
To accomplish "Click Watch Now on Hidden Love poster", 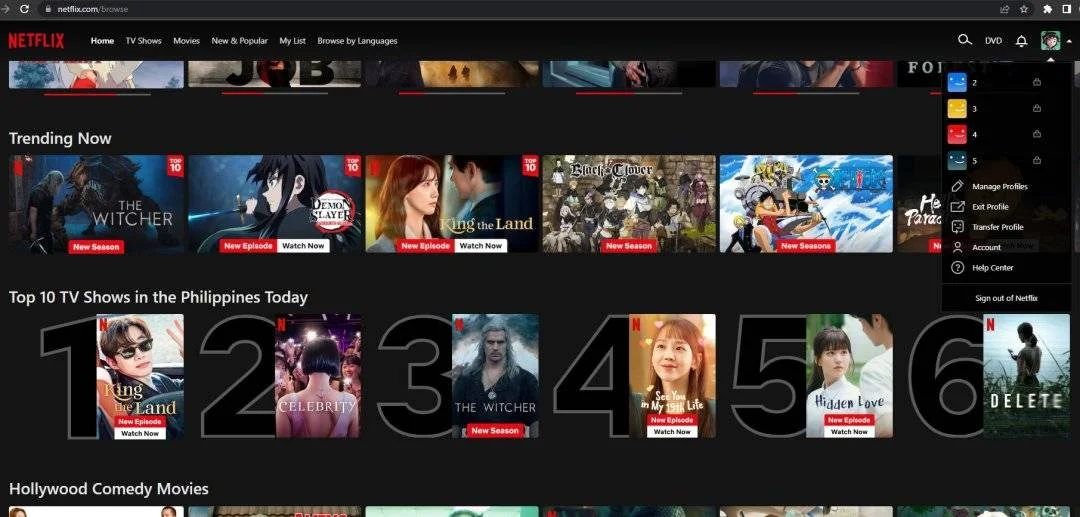I will 849,432.
